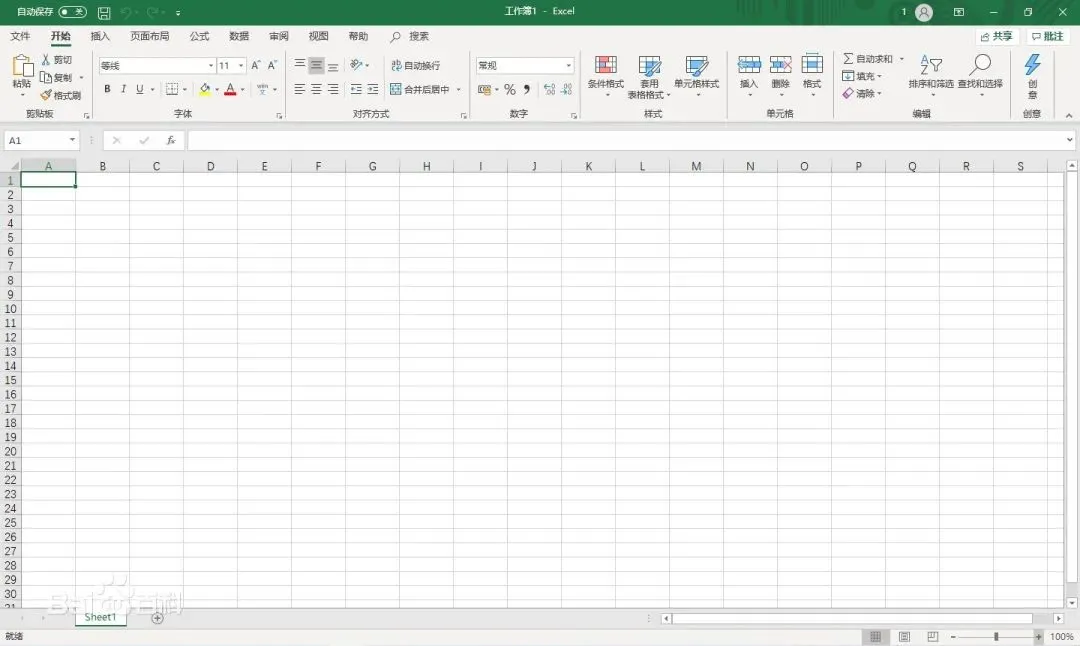Click insert function fx icon
Screen dimensions: 1080x646
[x=171, y=140]
